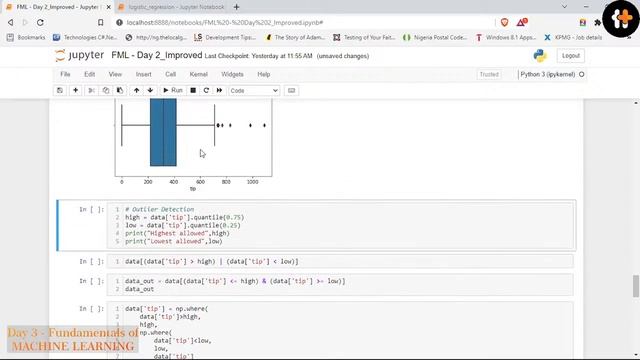
Task: Open Nigeria Postal Code bookmark
Action: pos(435,37)
